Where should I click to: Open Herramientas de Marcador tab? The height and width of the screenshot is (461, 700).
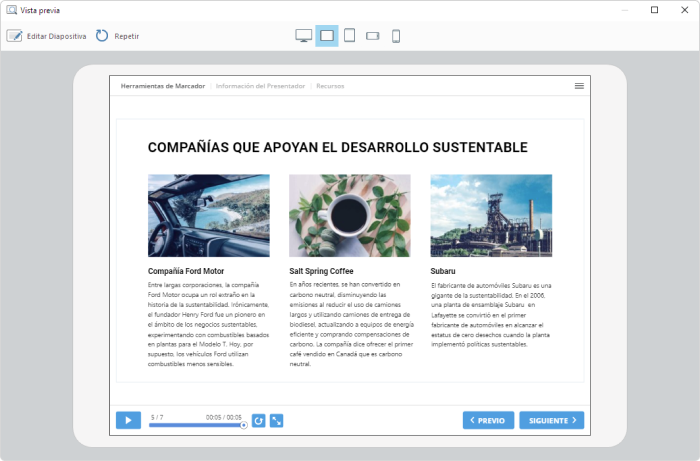click(x=163, y=86)
